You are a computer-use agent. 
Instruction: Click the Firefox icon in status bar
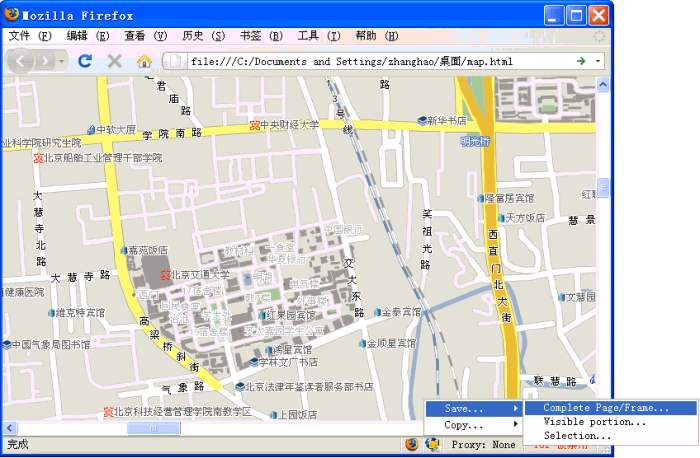point(412,444)
